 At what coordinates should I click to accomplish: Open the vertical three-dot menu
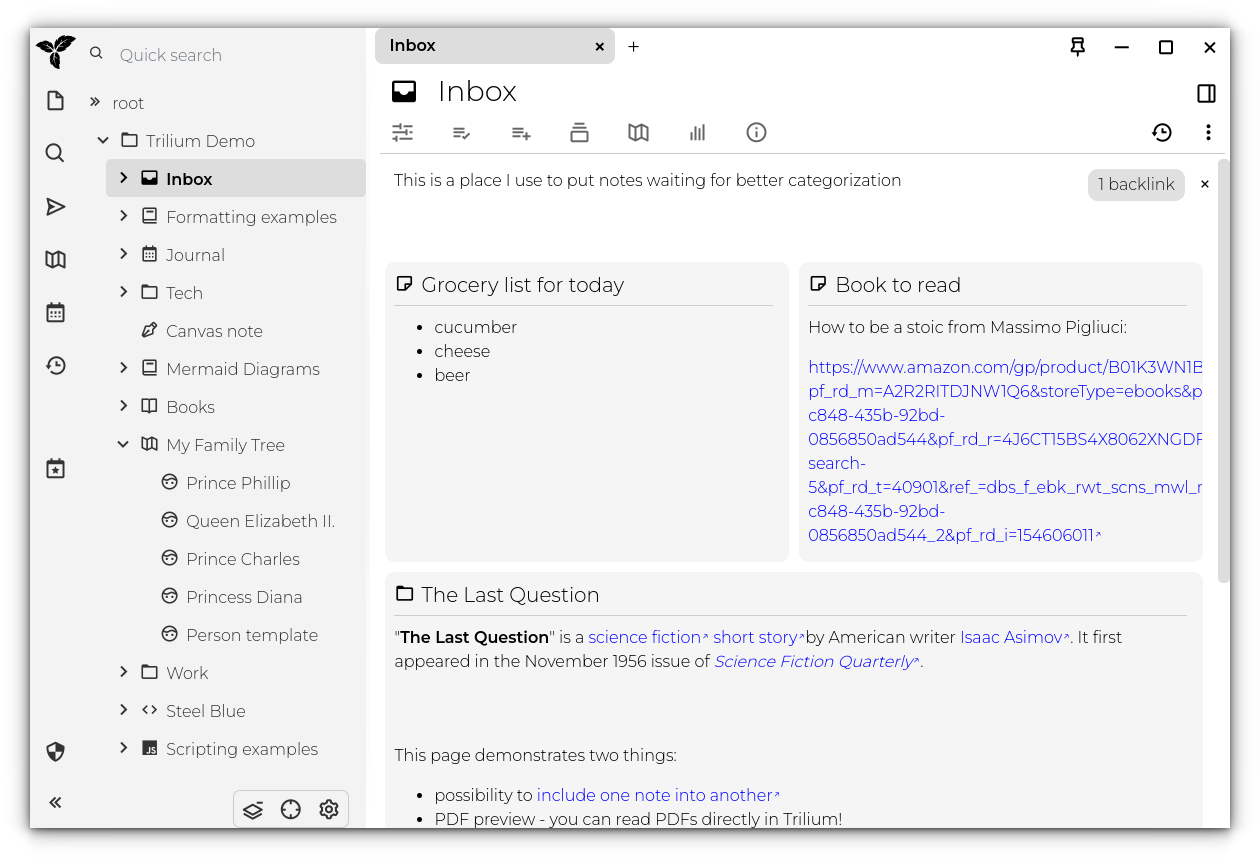pyautogui.click(x=1208, y=132)
